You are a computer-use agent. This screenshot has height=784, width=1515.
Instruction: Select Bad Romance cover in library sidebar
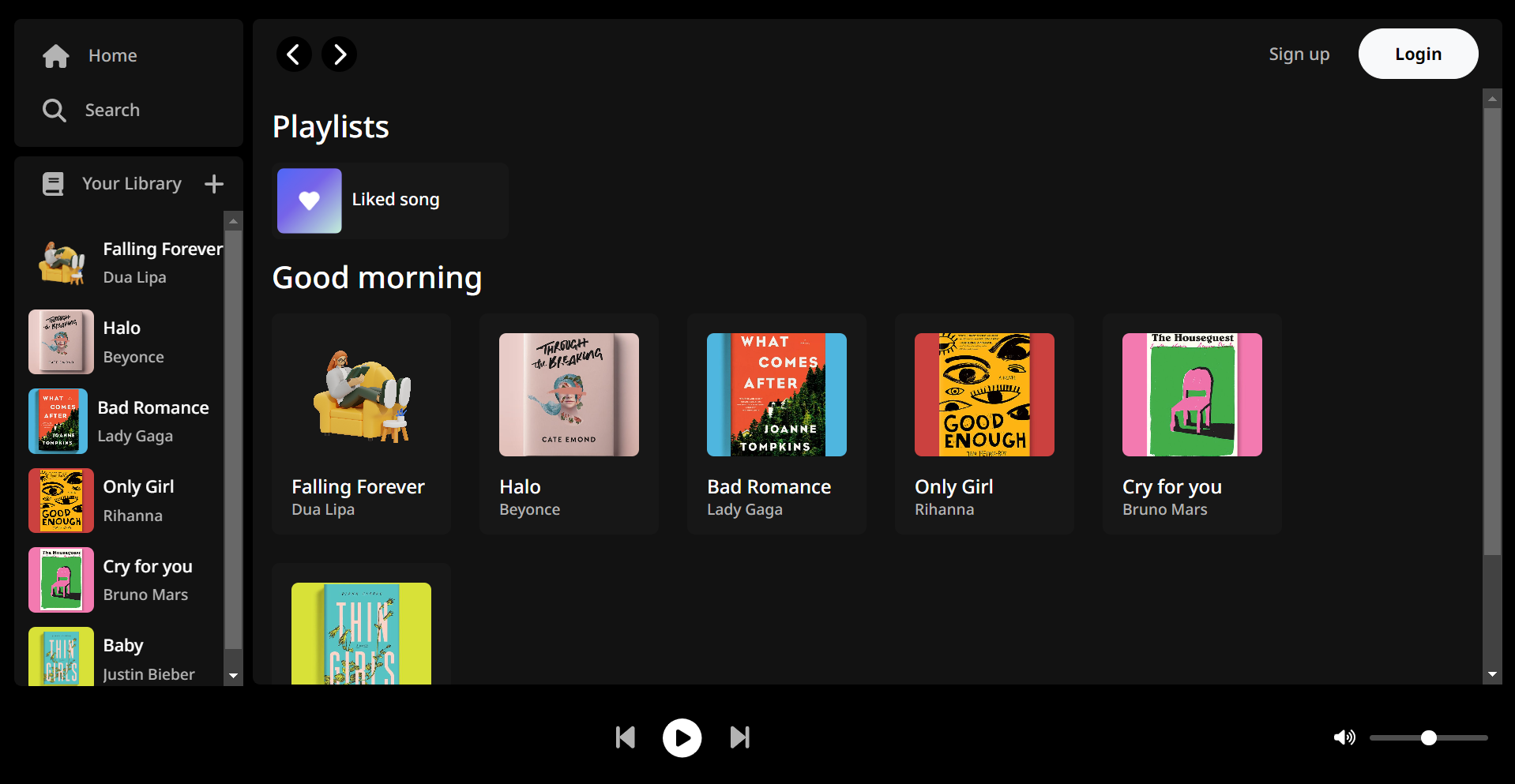(58, 422)
